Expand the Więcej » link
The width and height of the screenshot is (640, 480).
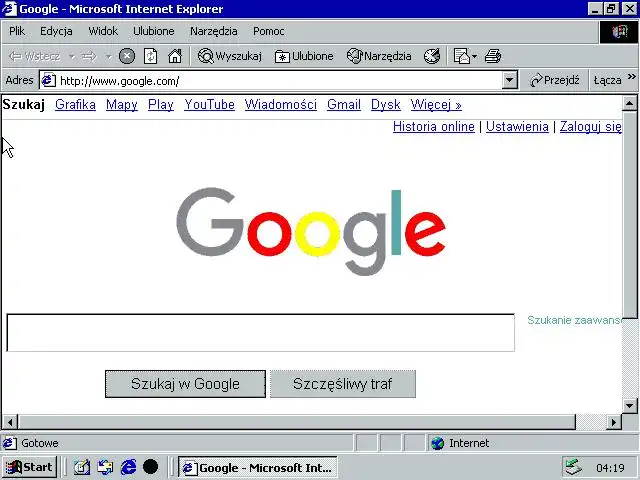coord(436,105)
